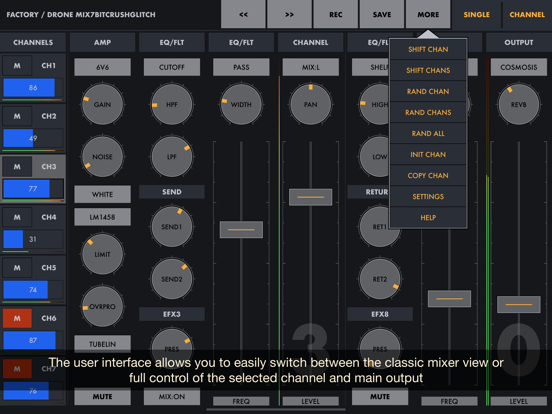Select RAND CHANS menu entry
This screenshot has width=552, height=414.
pyautogui.click(x=428, y=112)
